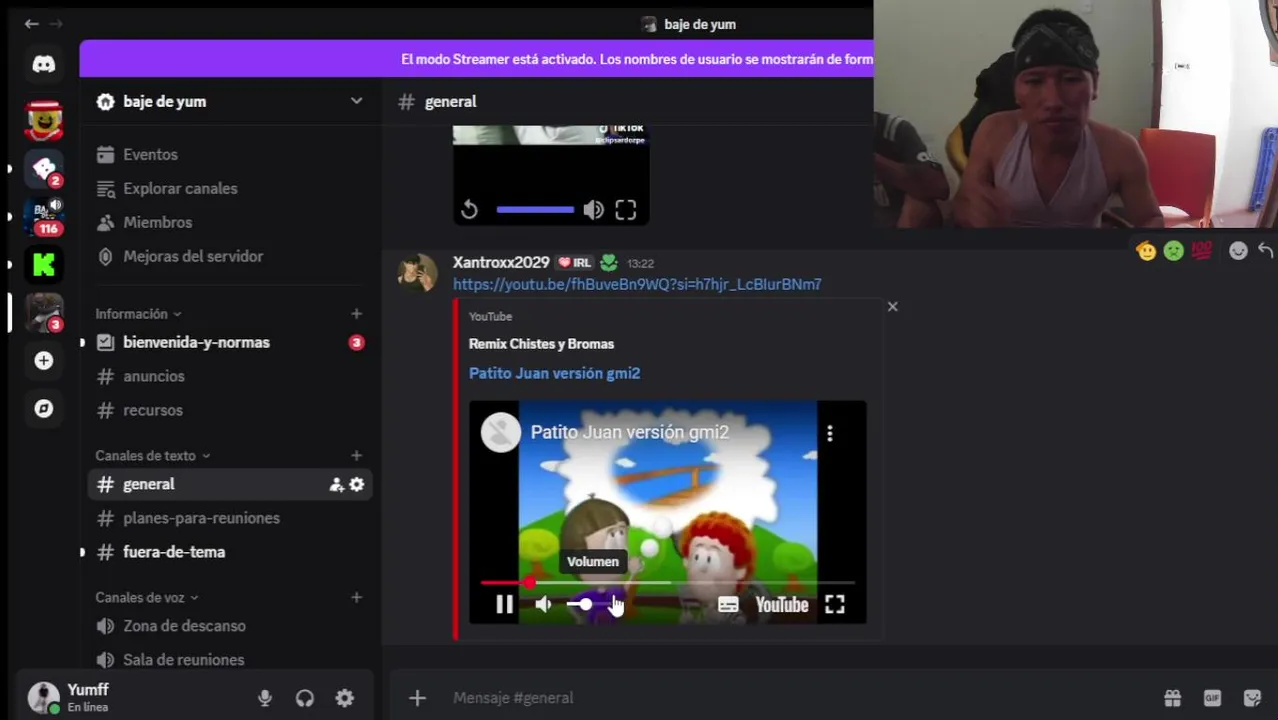Toggle microphone mute in user panel
This screenshot has height=720, width=1278.
[x=265, y=698]
